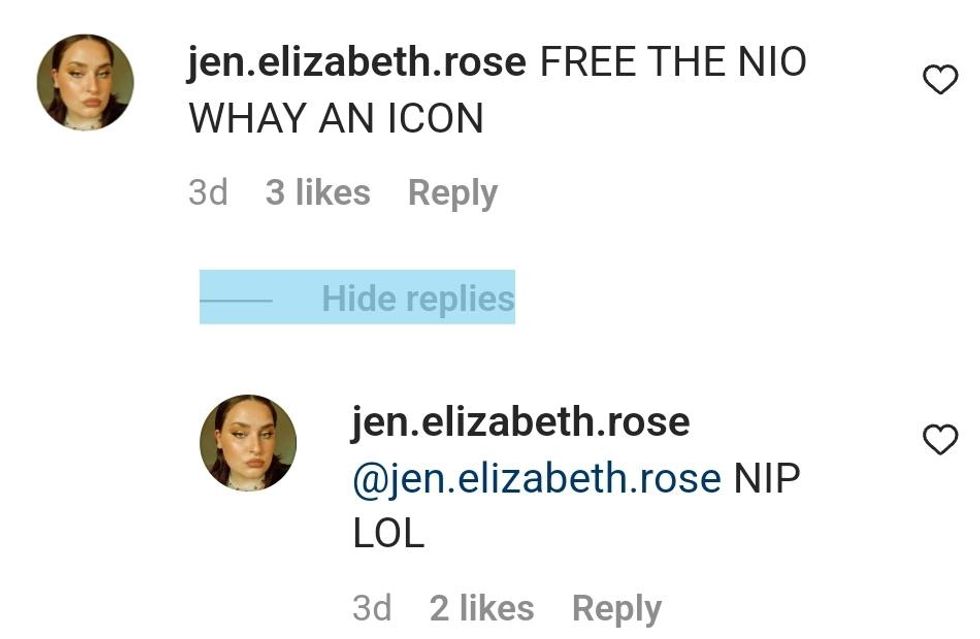Tap the 'LOL' text in the reply

(388, 535)
